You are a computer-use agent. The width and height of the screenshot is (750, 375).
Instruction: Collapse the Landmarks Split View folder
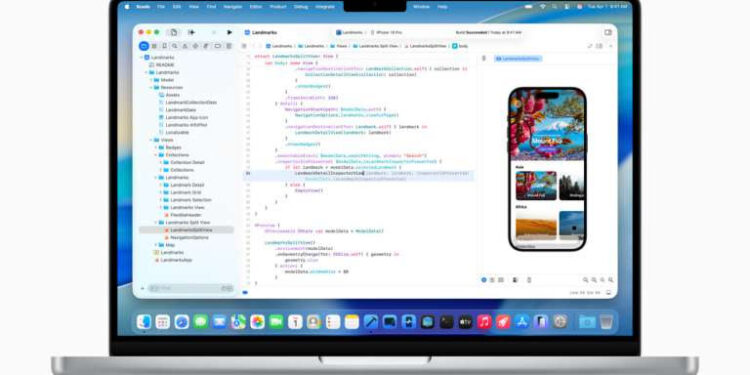click(156, 222)
